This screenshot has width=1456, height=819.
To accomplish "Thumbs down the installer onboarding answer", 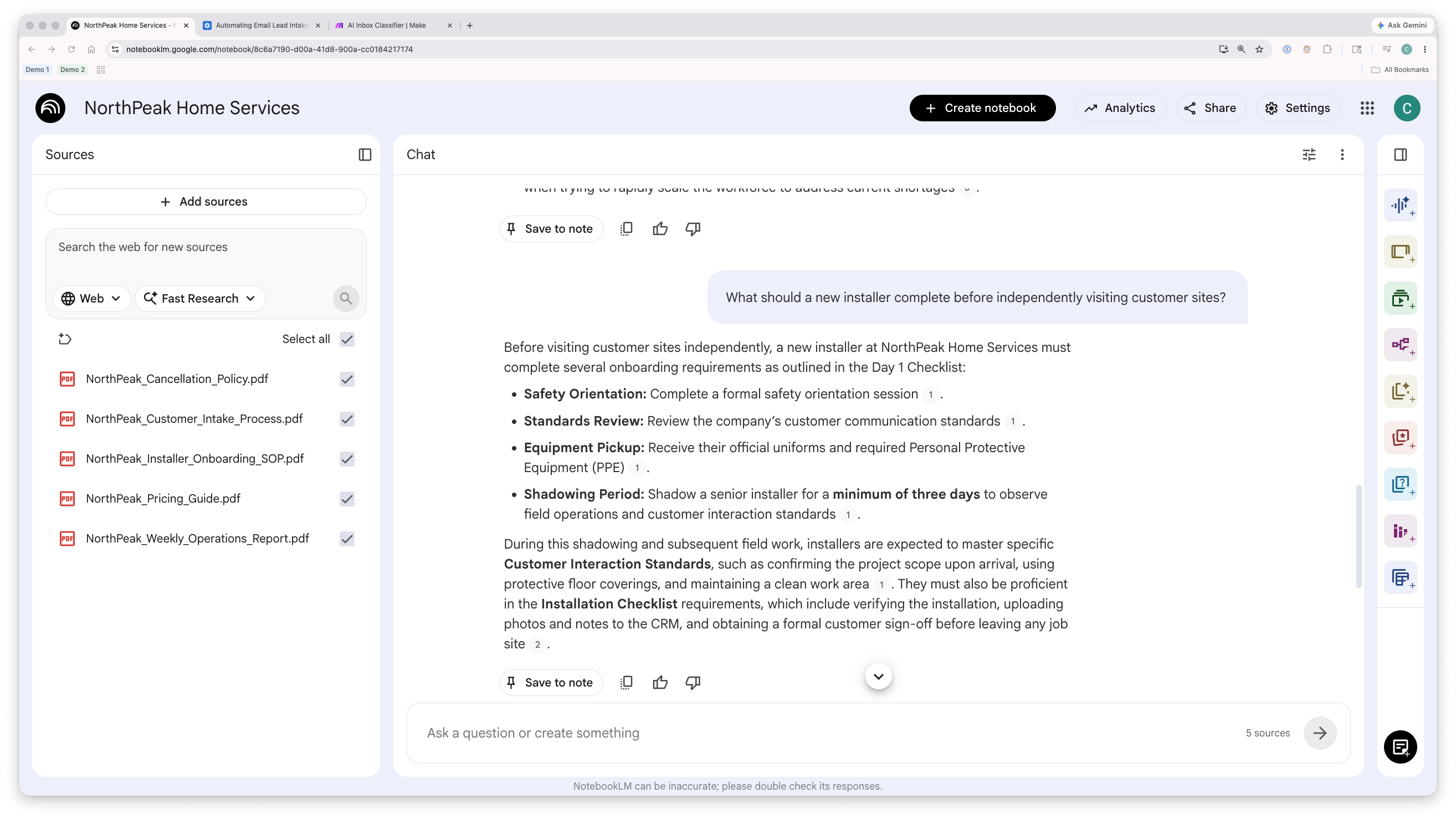I will tap(693, 682).
